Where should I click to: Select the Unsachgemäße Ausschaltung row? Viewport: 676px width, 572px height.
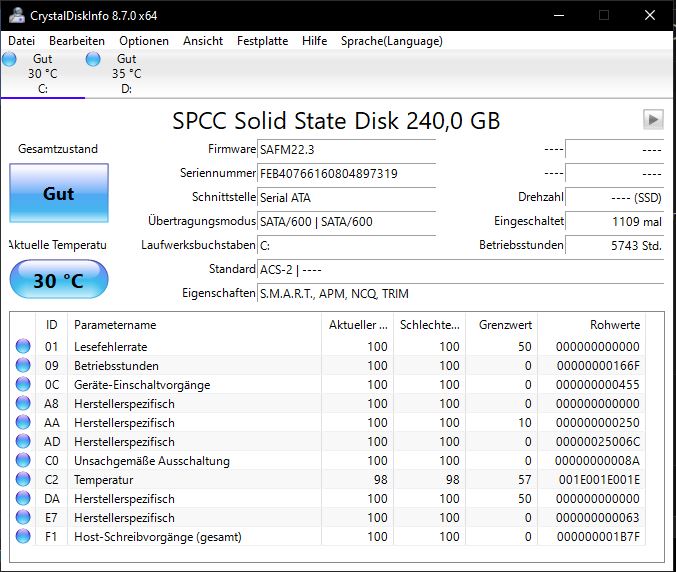(x=150, y=461)
